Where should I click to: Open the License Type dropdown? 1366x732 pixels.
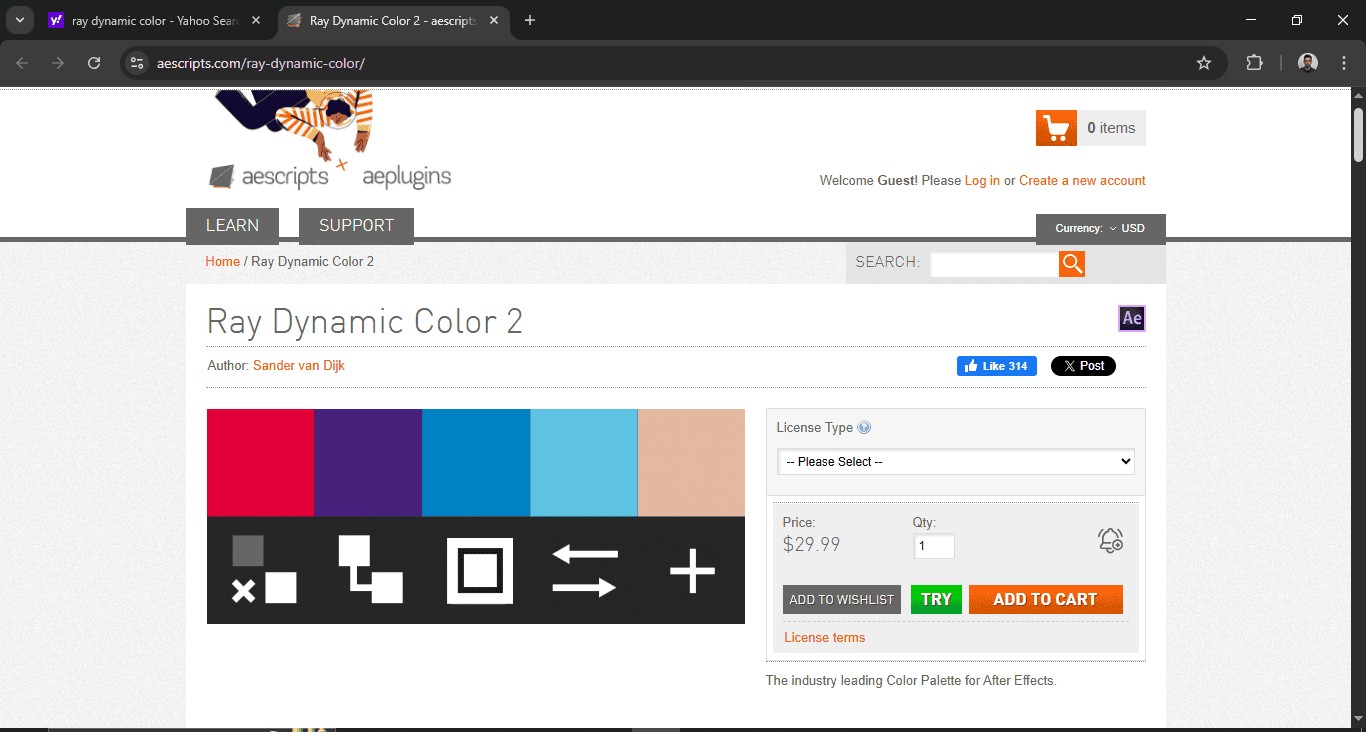pos(955,462)
